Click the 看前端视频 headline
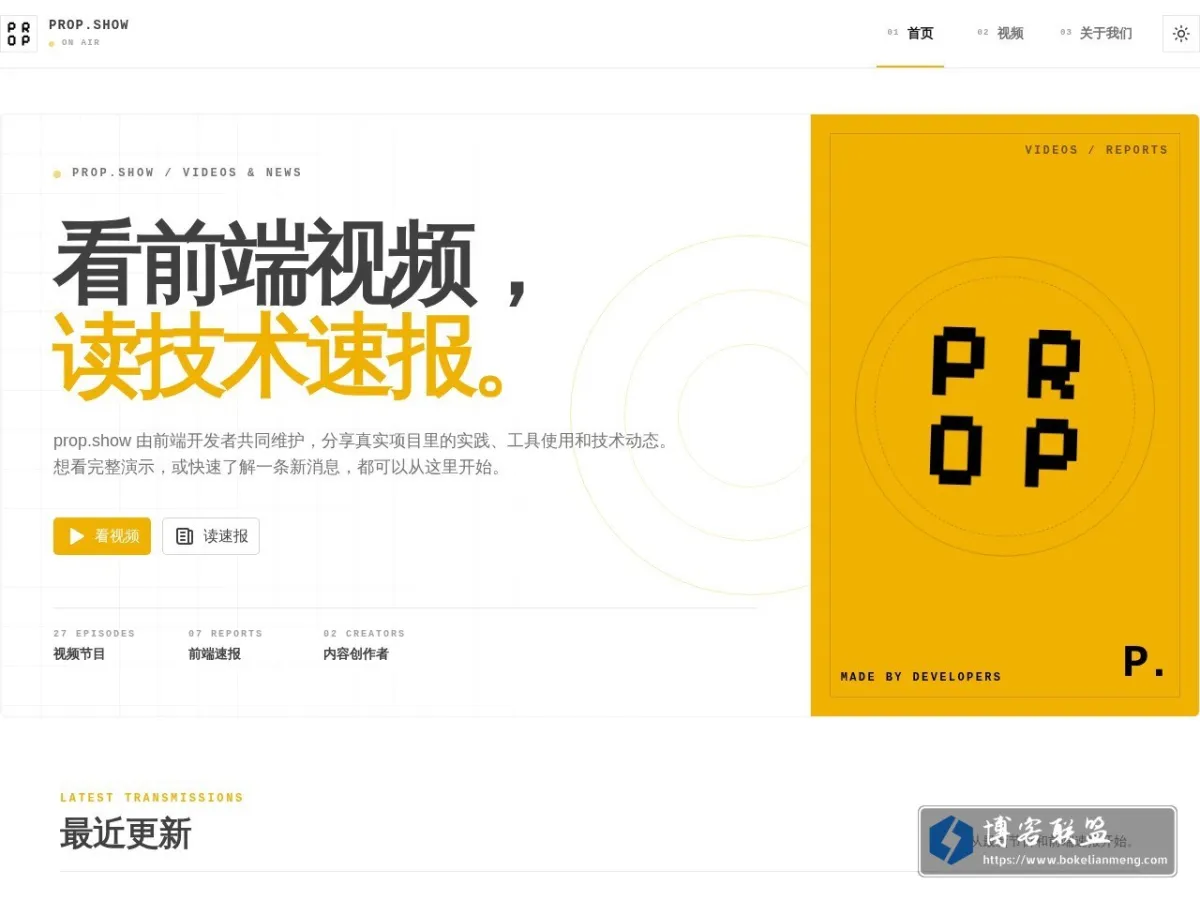The image size is (1200, 900). click(x=290, y=265)
